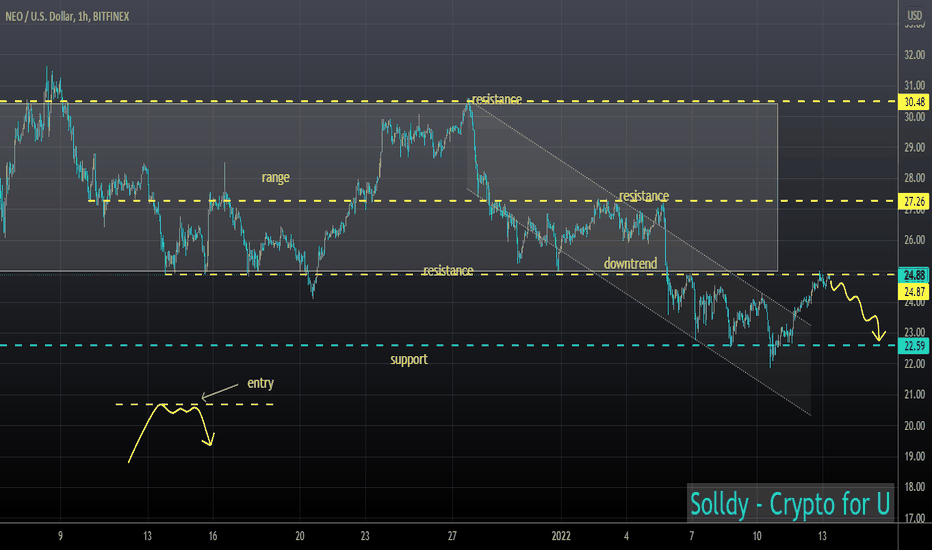
Task: Select the "range" text annotation
Action: pyautogui.click(x=276, y=178)
